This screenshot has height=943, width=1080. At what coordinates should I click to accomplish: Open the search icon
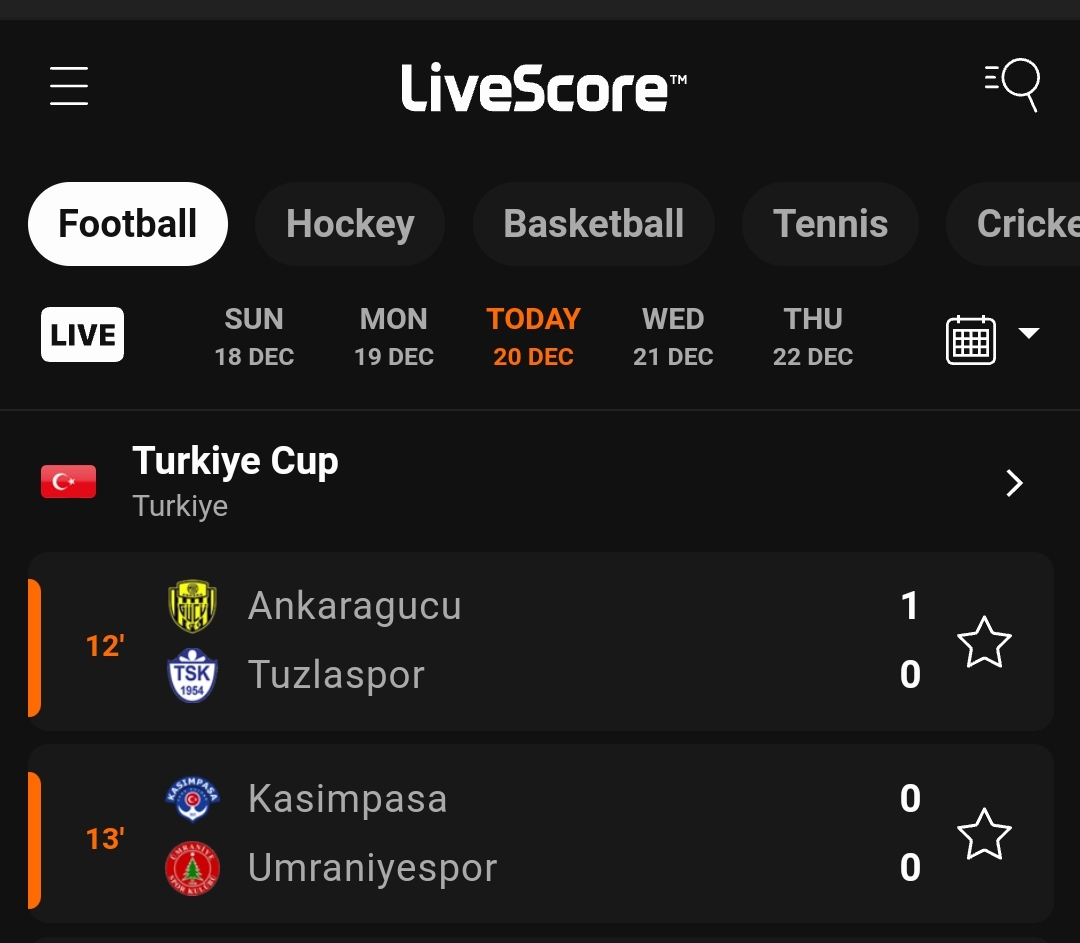click(1013, 84)
